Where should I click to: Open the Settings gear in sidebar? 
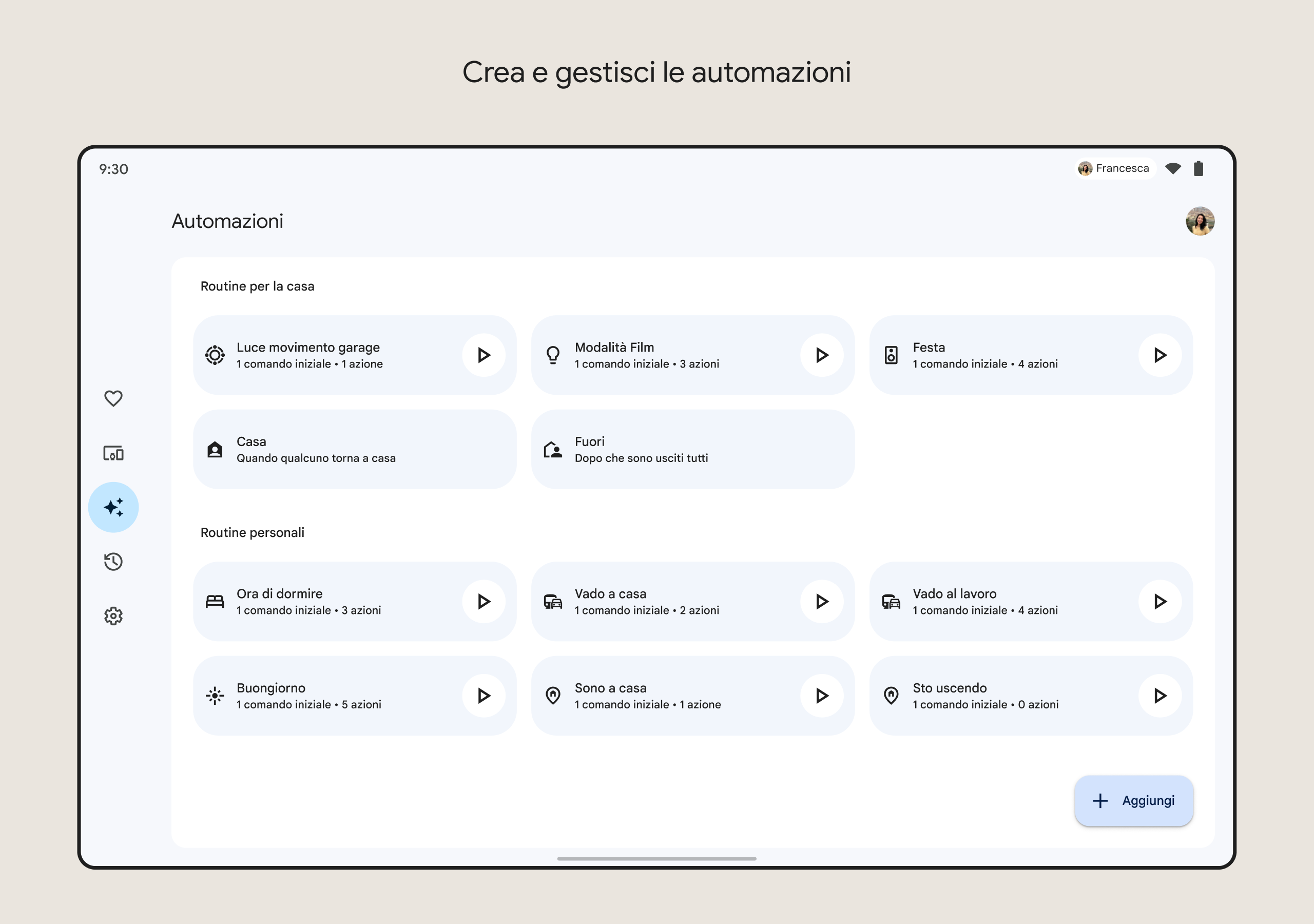tap(113, 616)
